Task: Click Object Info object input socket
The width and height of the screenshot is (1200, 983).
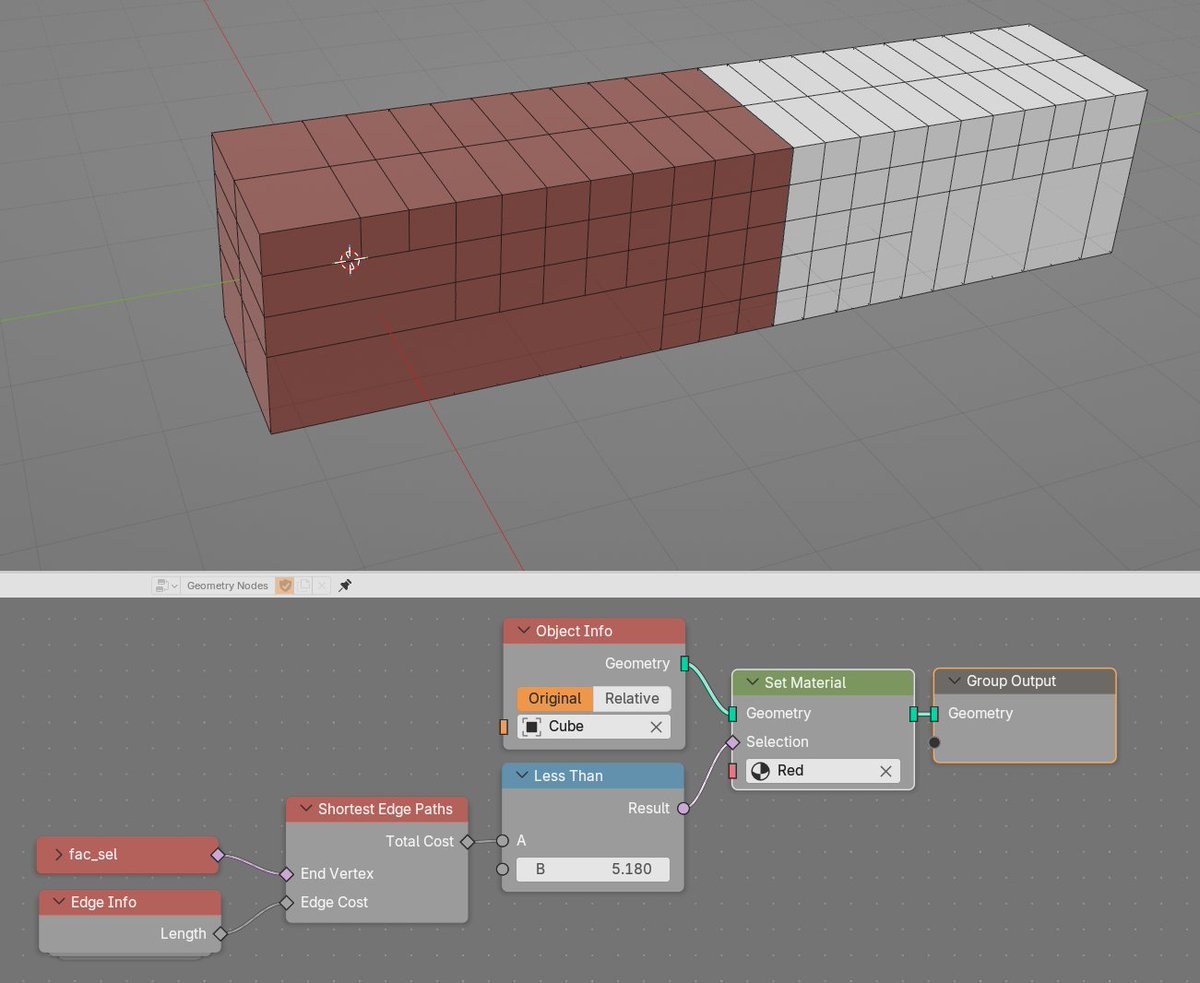Action: pos(504,727)
